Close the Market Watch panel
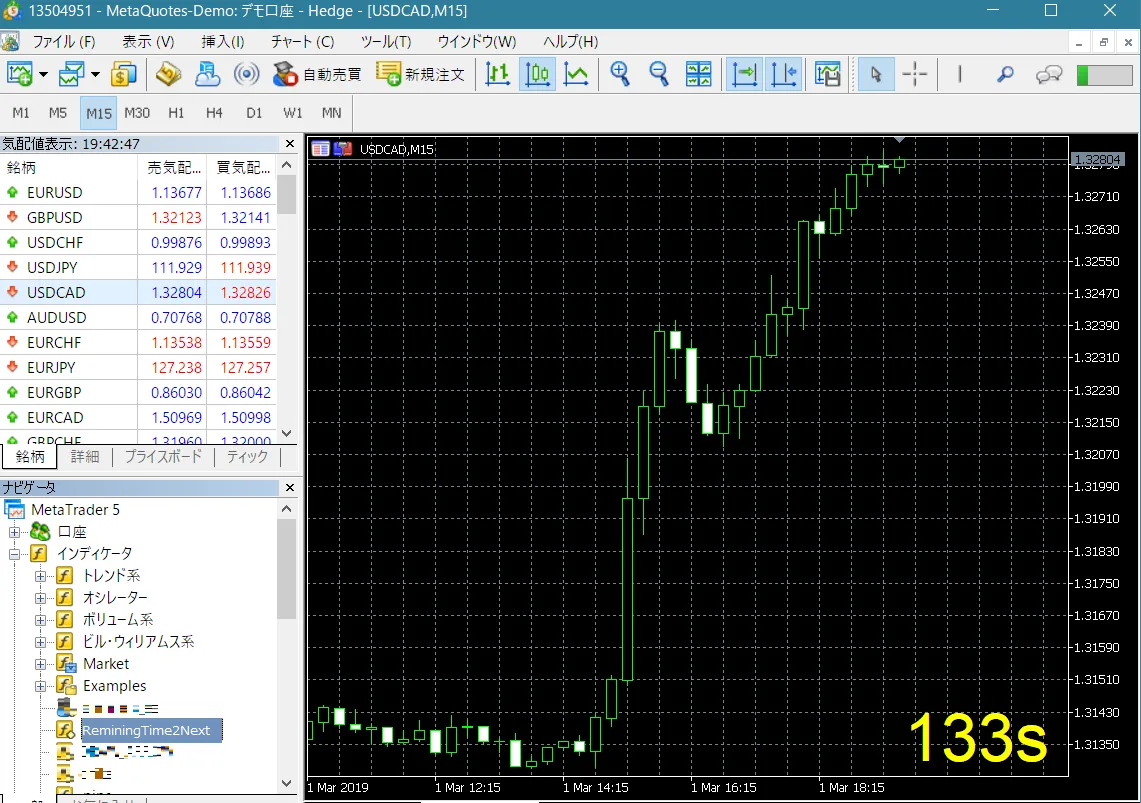Image resolution: width=1141 pixels, height=803 pixels. (290, 144)
